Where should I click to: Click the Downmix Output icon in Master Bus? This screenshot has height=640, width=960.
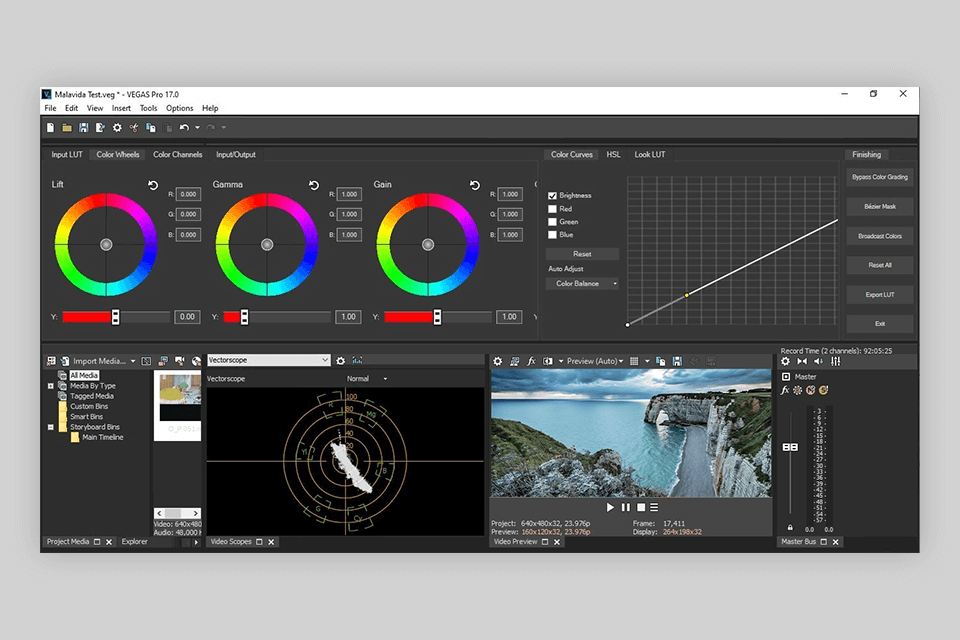point(802,361)
